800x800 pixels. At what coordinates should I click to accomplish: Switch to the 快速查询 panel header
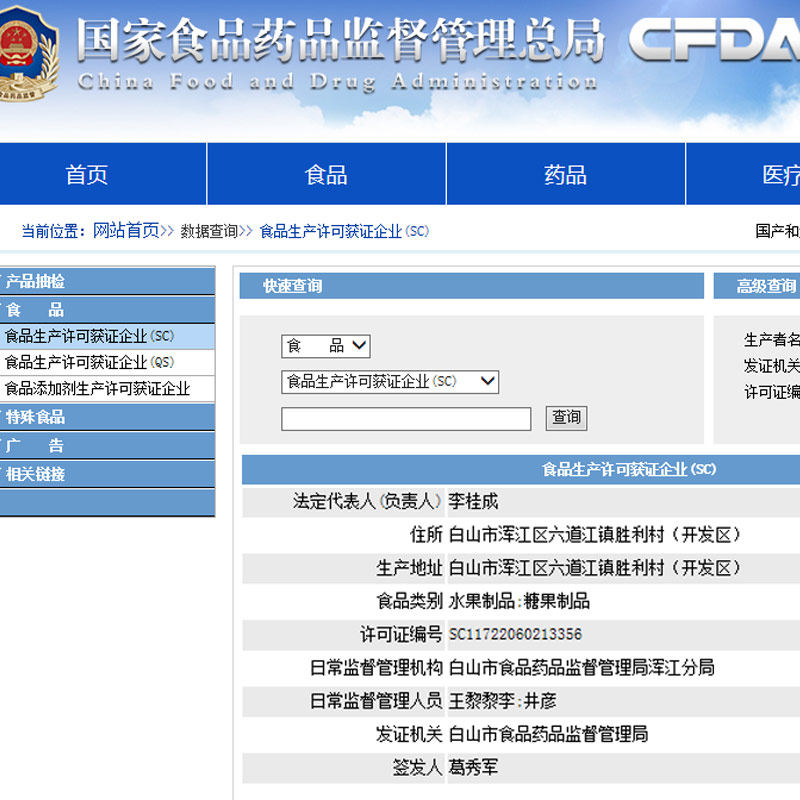tap(471, 286)
